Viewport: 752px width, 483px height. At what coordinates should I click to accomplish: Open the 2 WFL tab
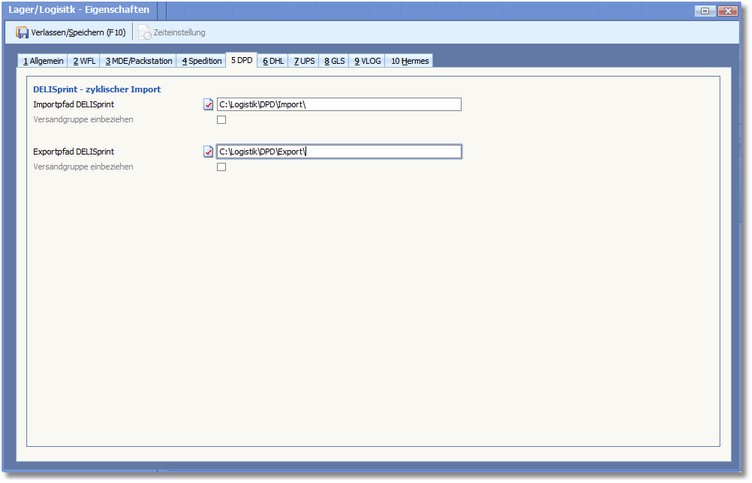pyautogui.click(x=84, y=61)
